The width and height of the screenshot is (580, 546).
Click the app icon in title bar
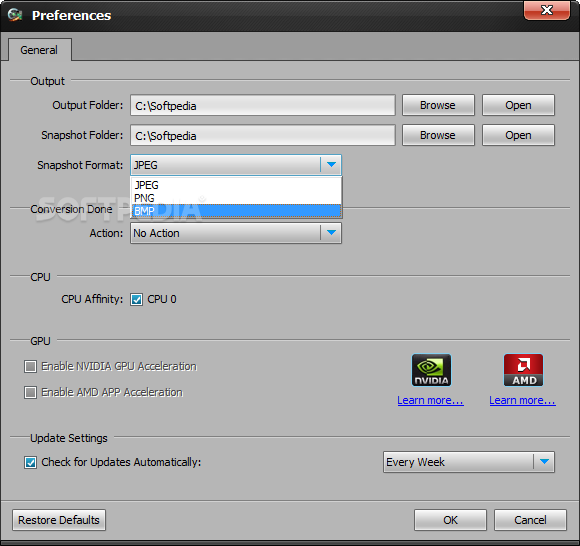tap(15, 15)
